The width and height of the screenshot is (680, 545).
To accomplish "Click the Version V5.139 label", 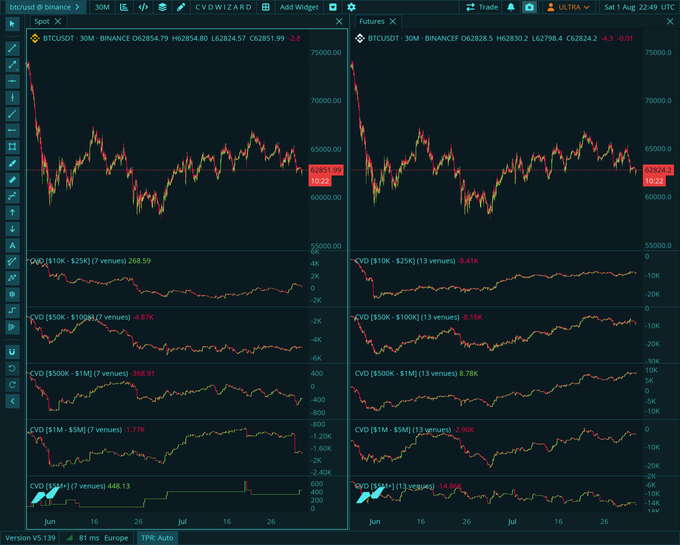I will tap(30, 538).
